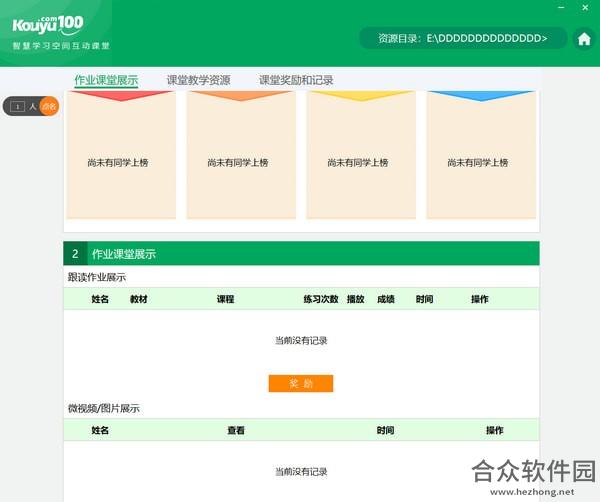Open the 课堂教学资源 tab

coord(198,80)
